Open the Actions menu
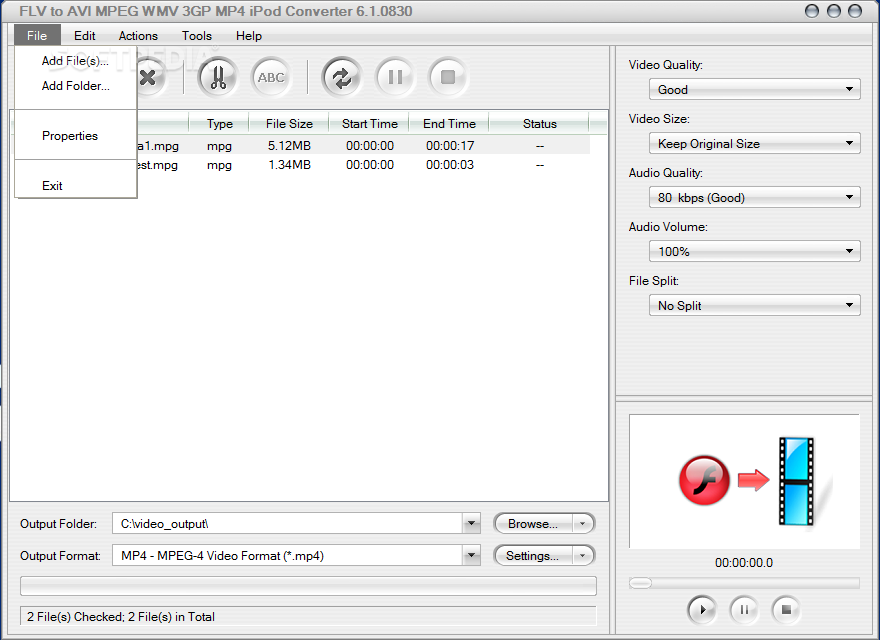 (x=138, y=35)
